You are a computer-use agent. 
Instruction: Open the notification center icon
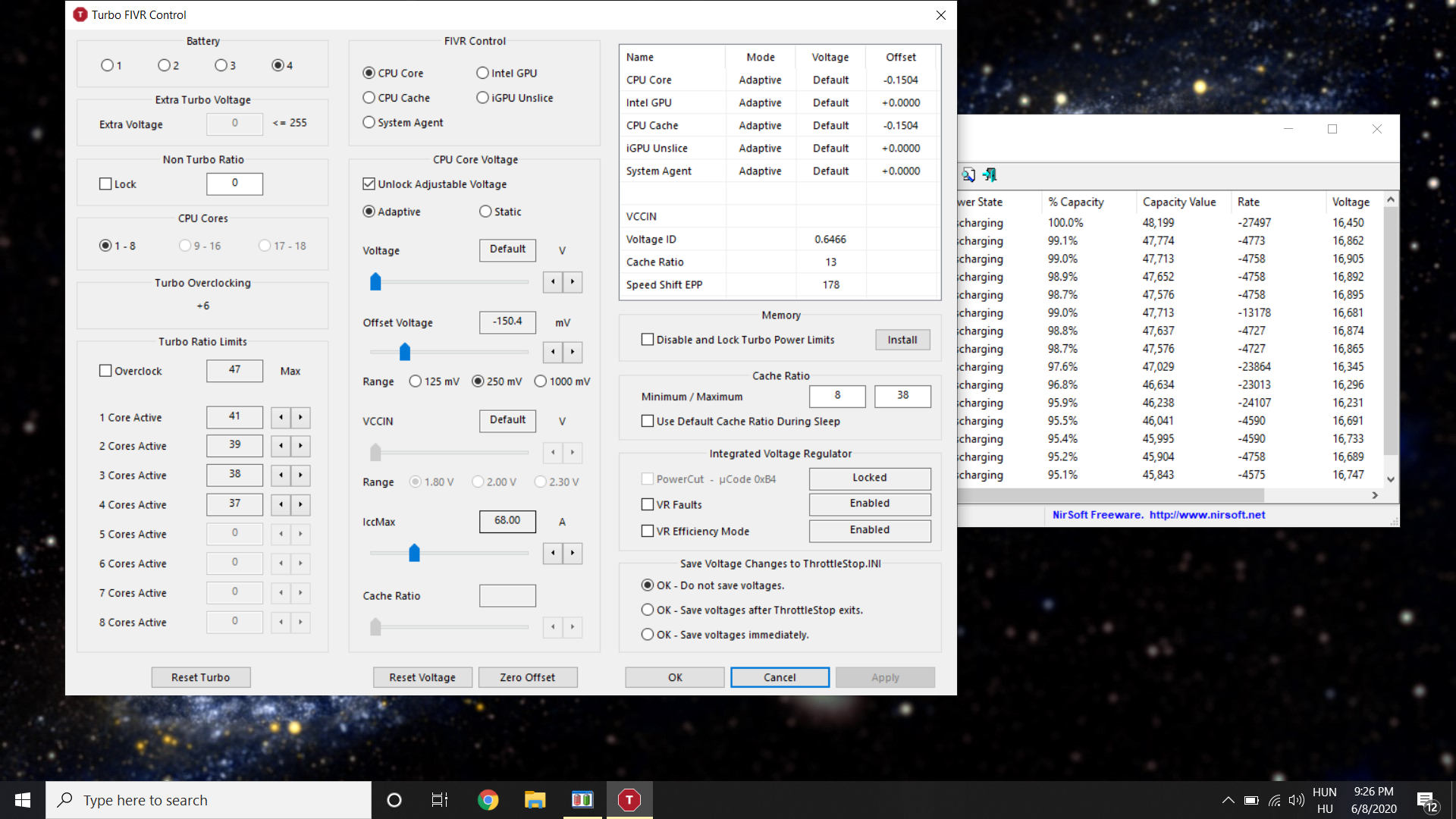click(1427, 802)
